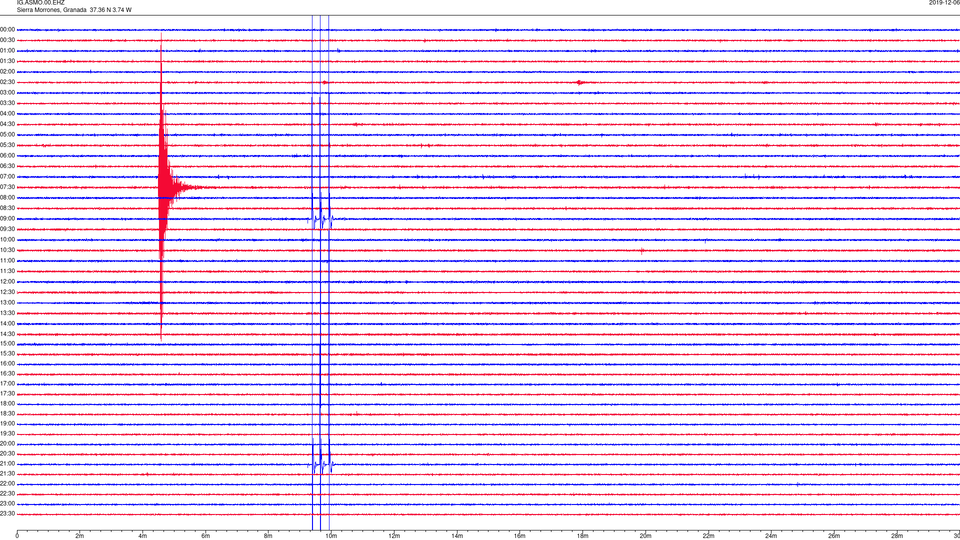Select the 03:30 trace time label

[7, 103]
